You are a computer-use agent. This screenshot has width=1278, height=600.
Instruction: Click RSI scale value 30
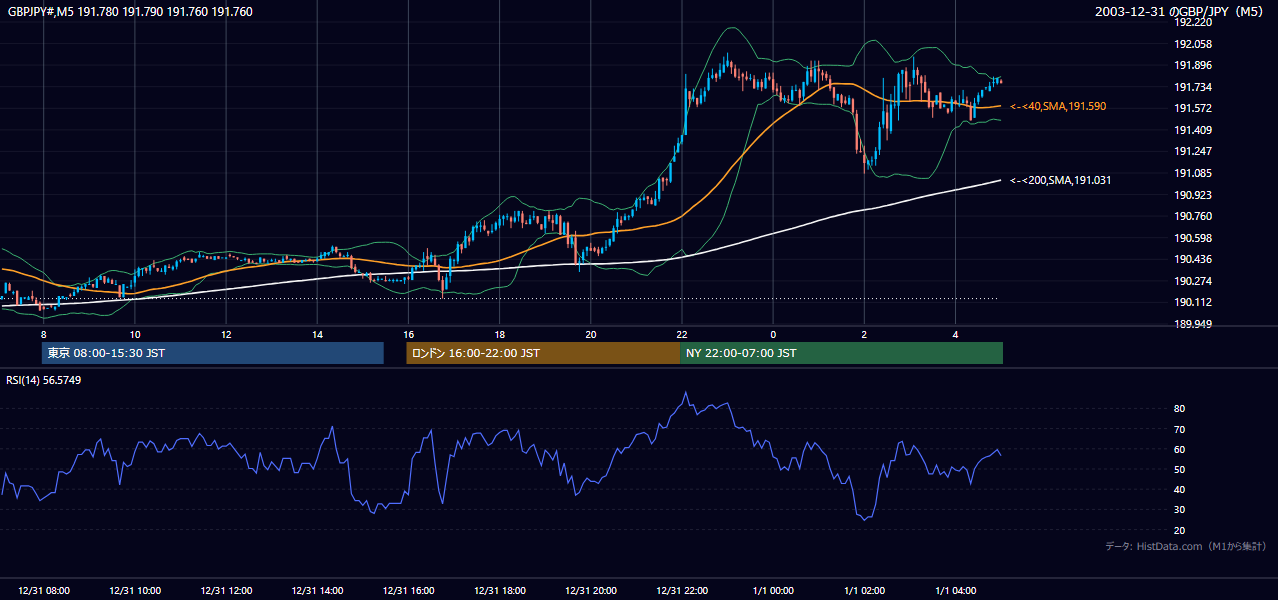[x=1180, y=510]
